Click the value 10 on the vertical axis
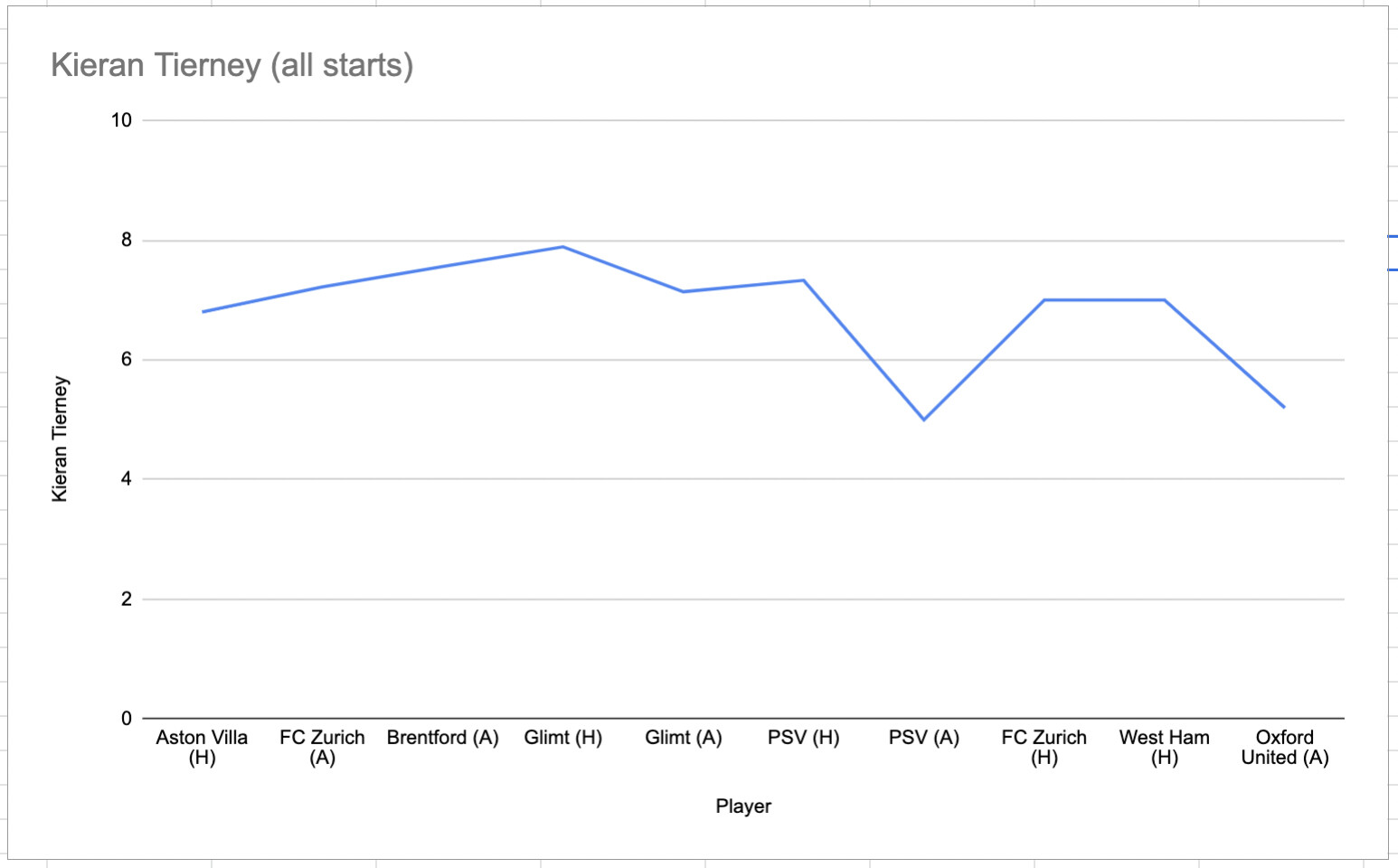The height and width of the screenshot is (868, 1398). pos(121,120)
